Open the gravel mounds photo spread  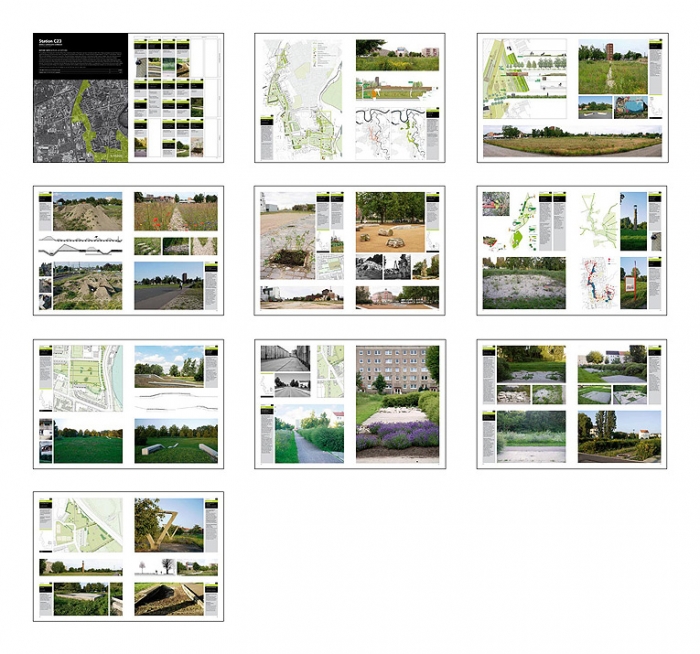click(x=129, y=251)
